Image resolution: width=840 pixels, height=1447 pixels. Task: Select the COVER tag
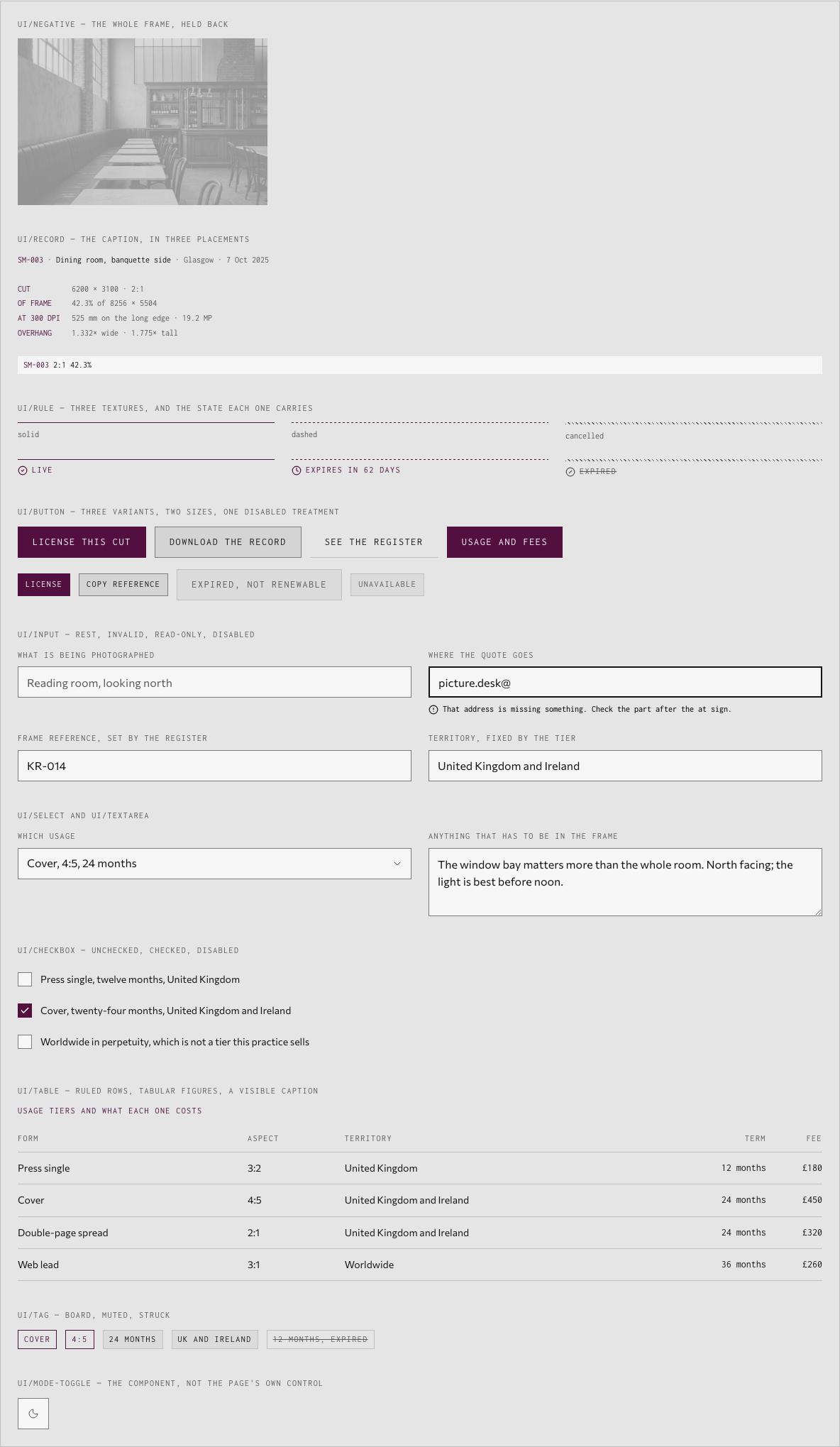[37, 1339]
